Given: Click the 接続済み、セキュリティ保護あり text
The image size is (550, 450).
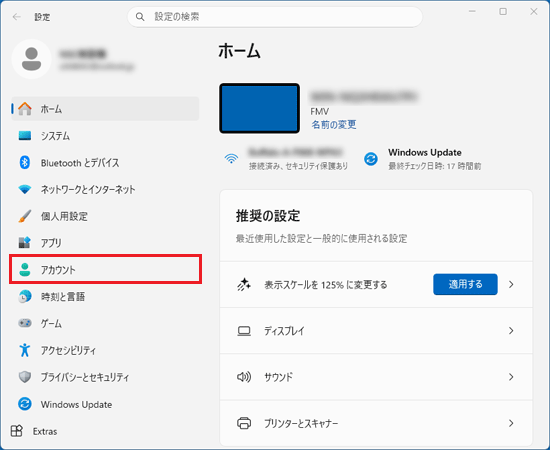Looking at the screenshot, I should 299,166.
